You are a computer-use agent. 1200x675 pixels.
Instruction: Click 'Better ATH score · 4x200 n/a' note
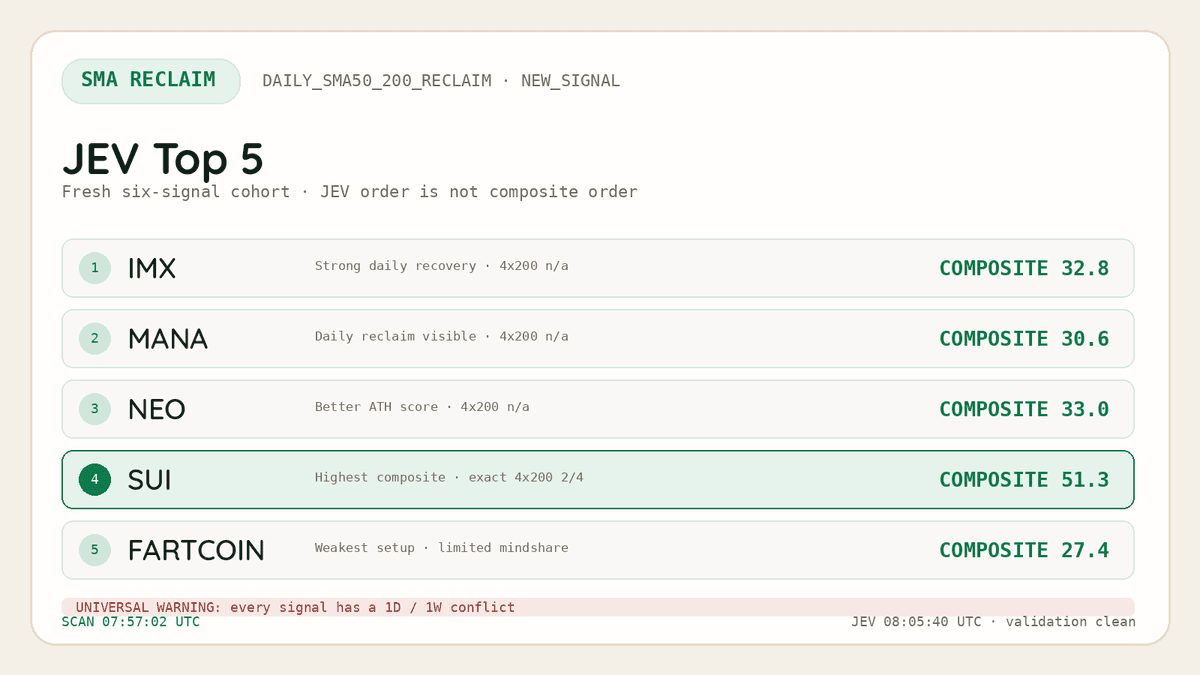(422, 407)
